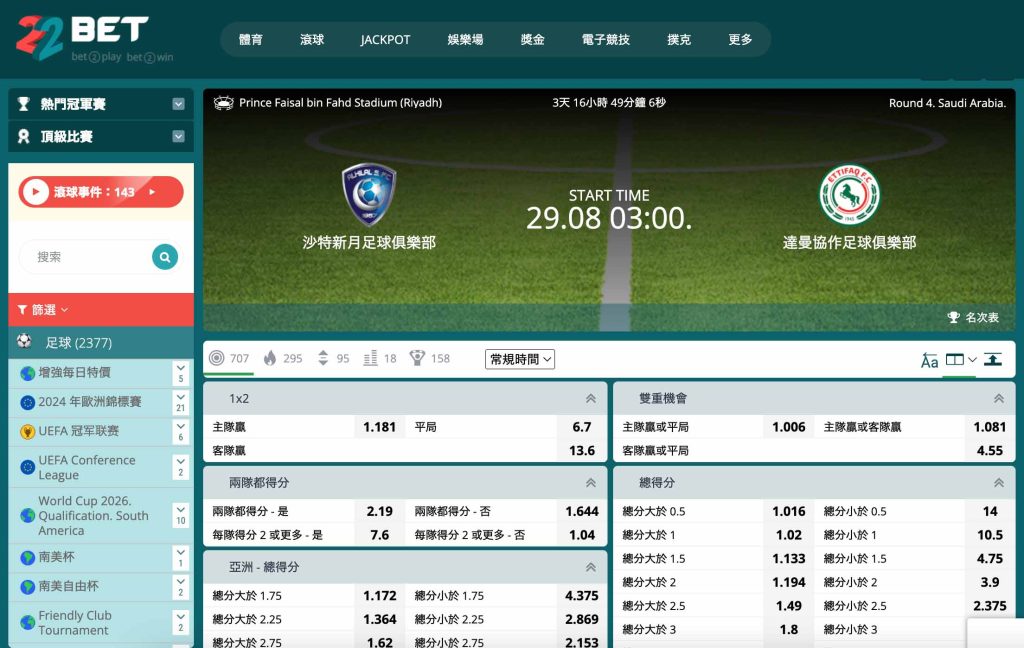Viewport: 1024px width, 648px height.
Task: Open live events 滾球事件: 143 button
Action: tap(101, 192)
